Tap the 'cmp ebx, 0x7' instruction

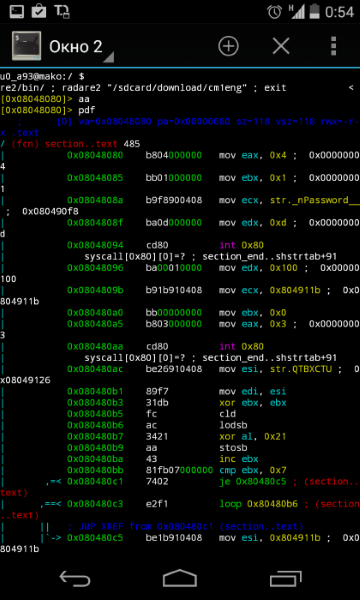pyautogui.click(x=252, y=470)
